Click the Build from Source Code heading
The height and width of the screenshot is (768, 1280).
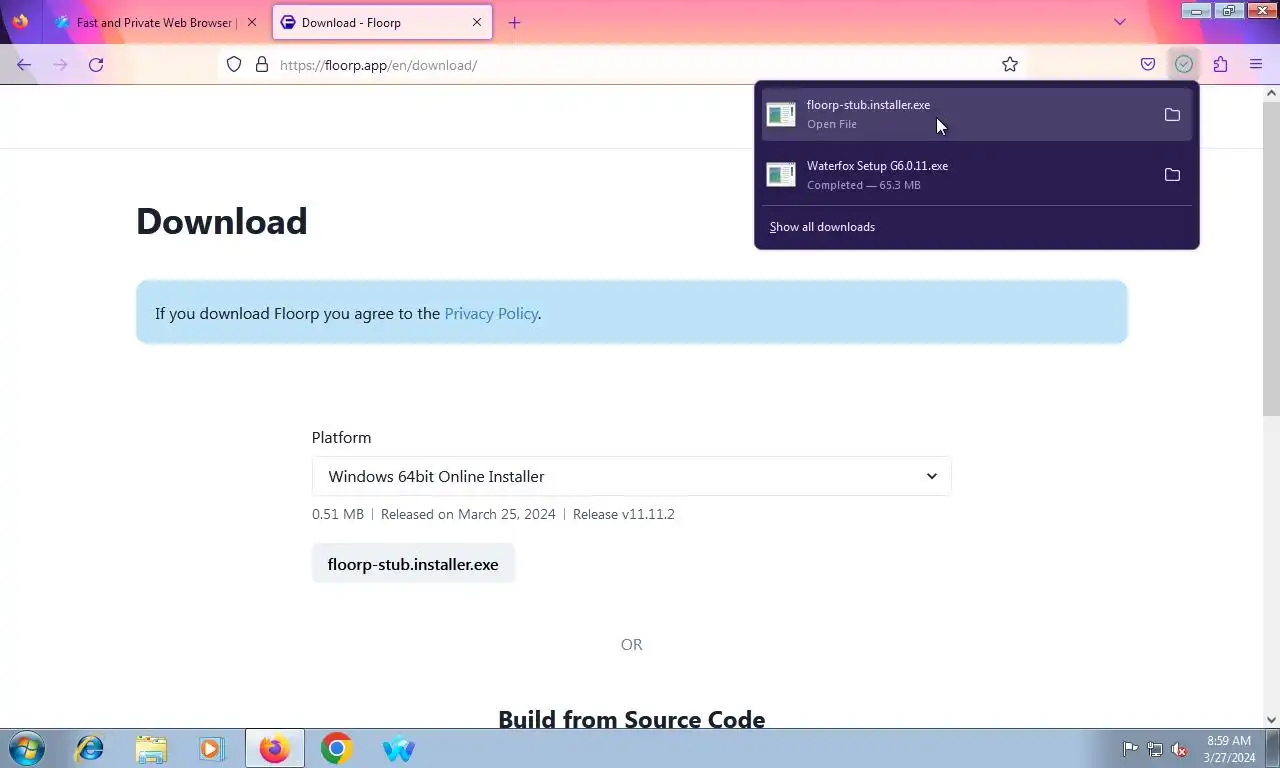(x=632, y=719)
